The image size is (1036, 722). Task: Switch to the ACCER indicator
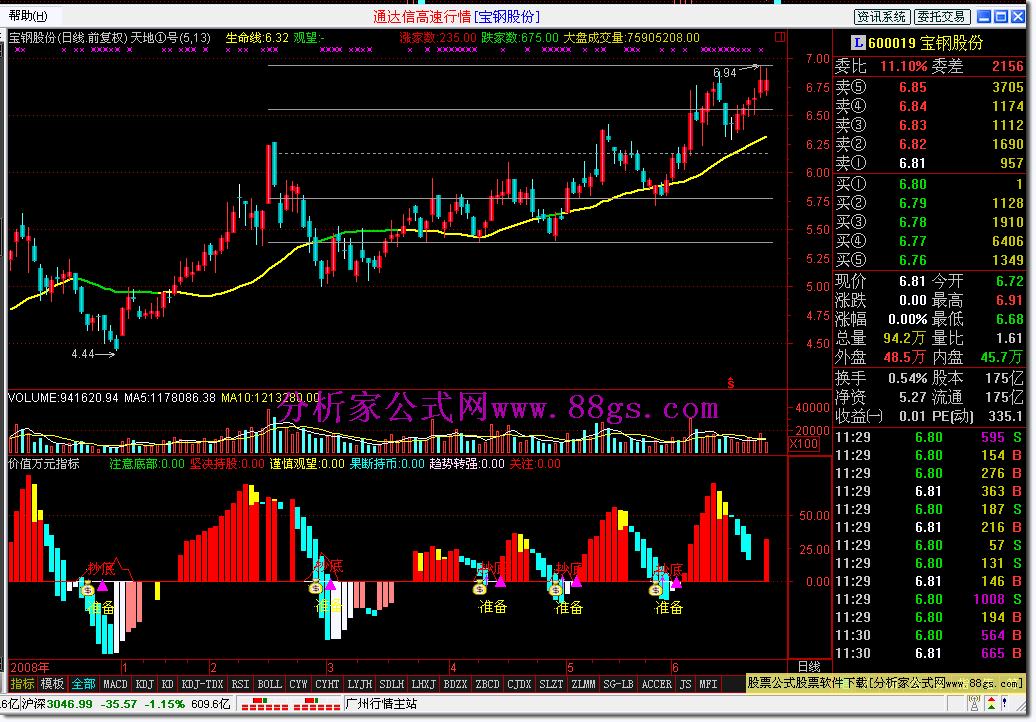[x=657, y=684]
